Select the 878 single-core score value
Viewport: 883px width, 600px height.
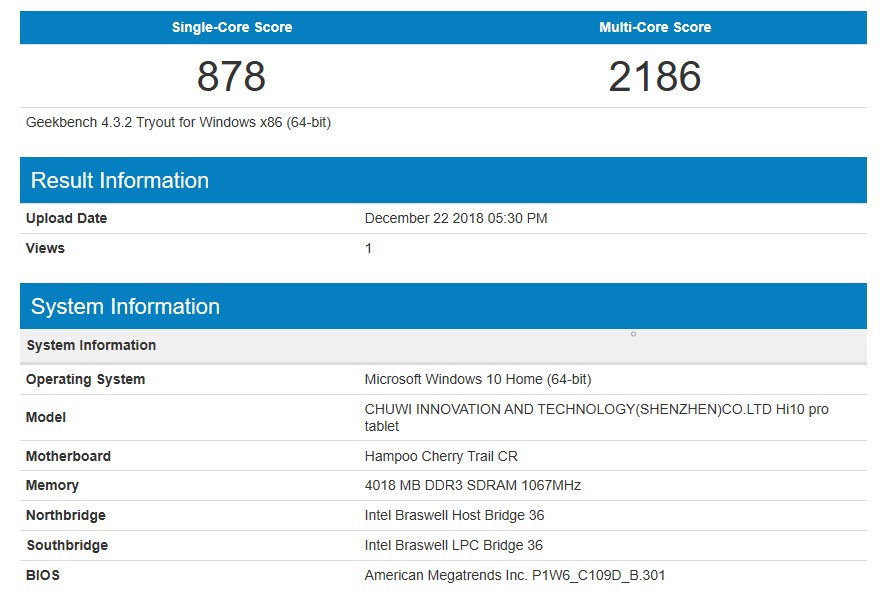tap(231, 76)
